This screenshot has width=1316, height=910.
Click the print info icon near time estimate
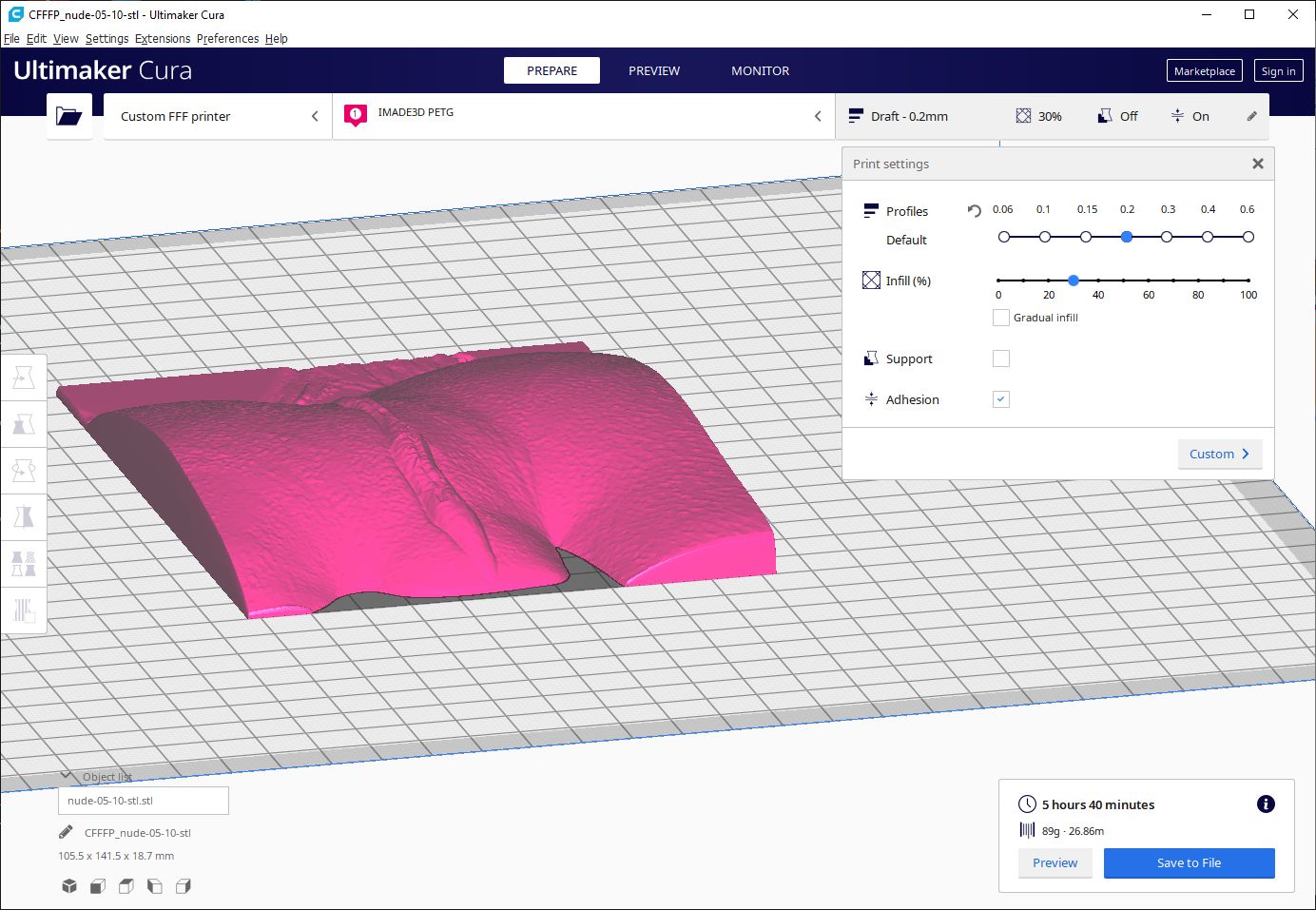(x=1266, y=804)
